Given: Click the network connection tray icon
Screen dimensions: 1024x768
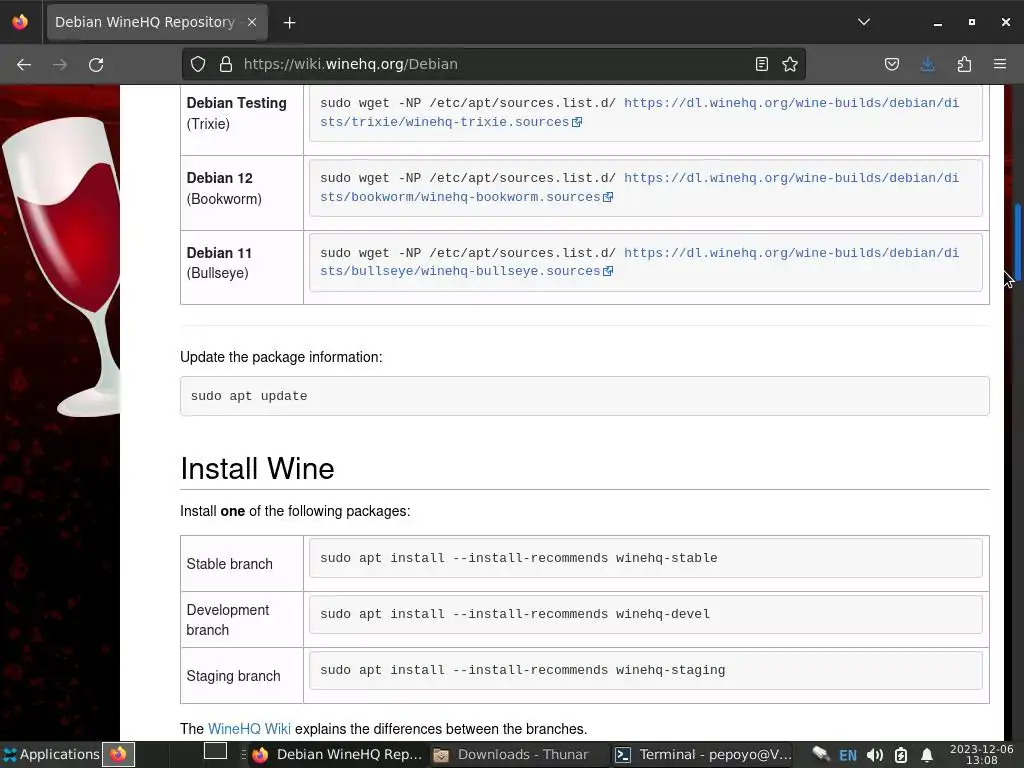Looking at the screenshot, I should [820, 755].
